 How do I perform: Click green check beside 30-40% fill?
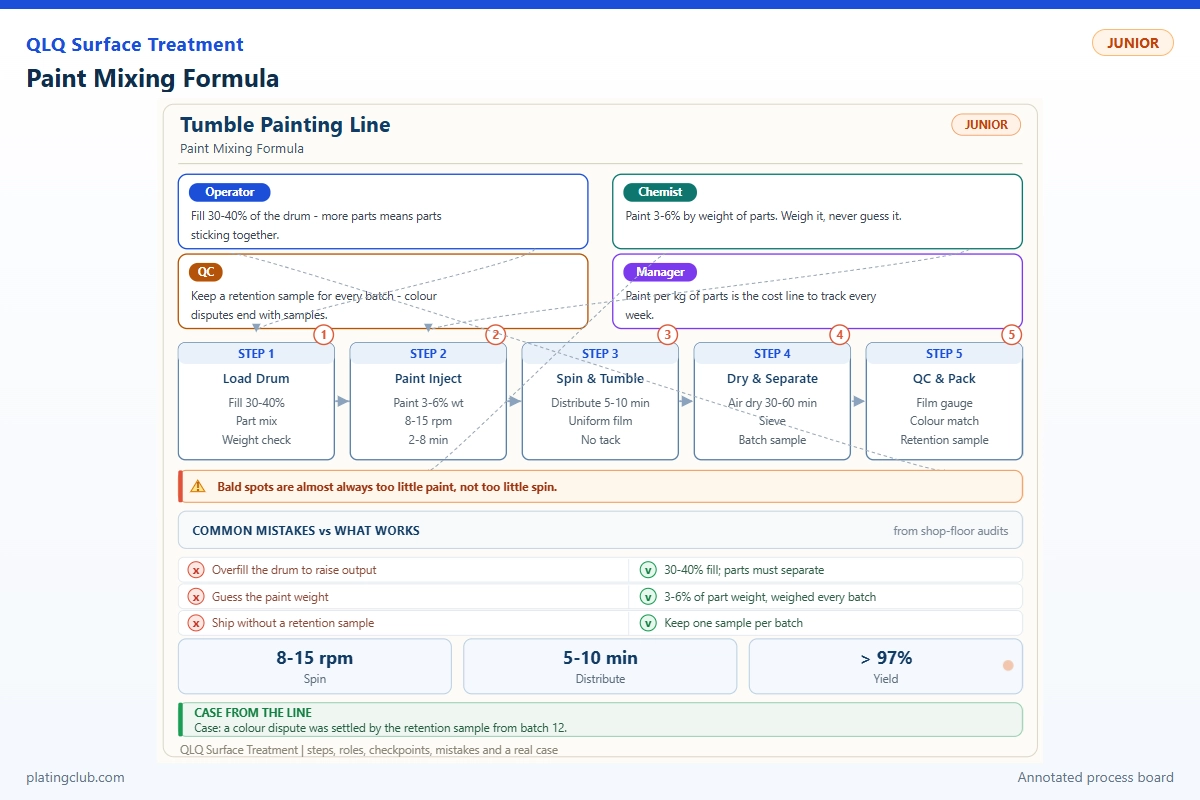tap(648, 570)
